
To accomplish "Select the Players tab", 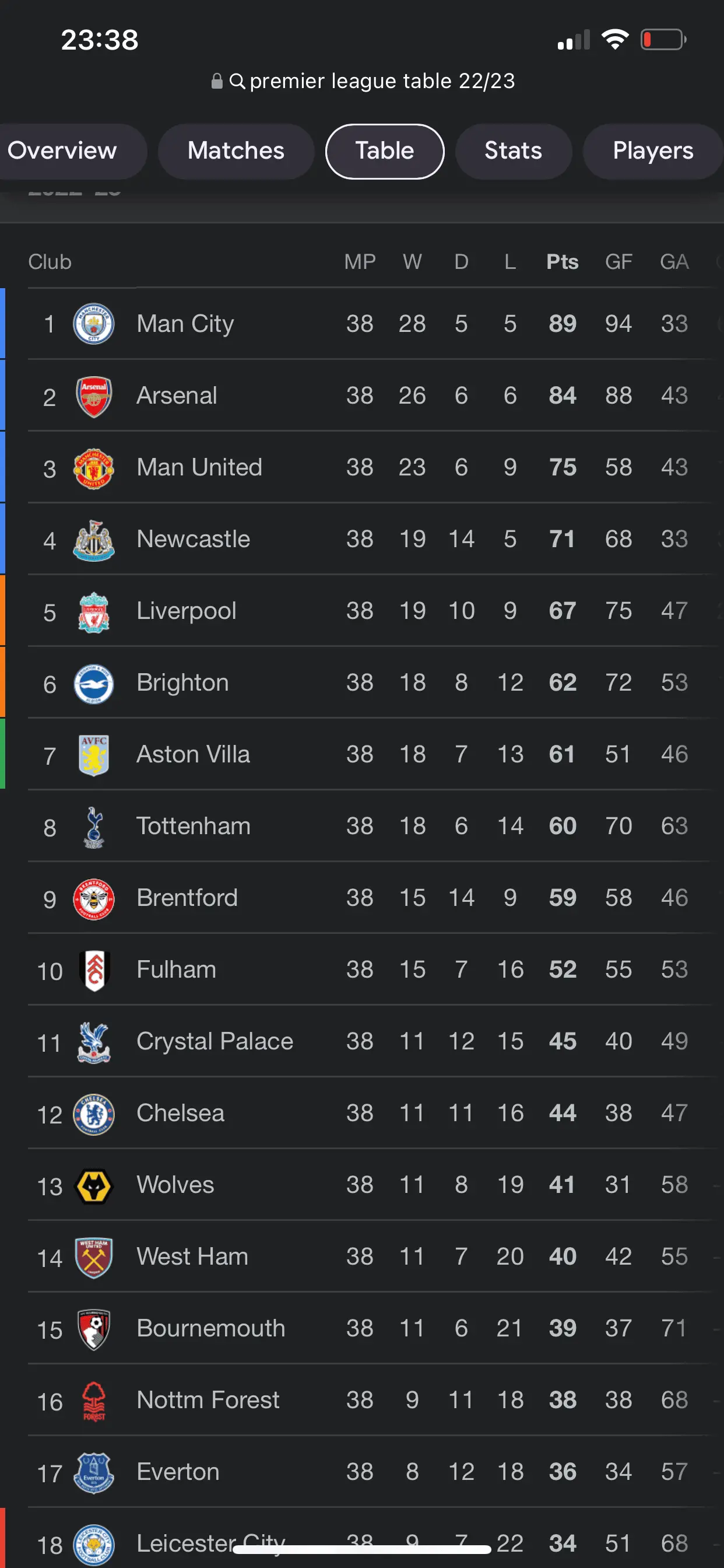I will [652, 151].
